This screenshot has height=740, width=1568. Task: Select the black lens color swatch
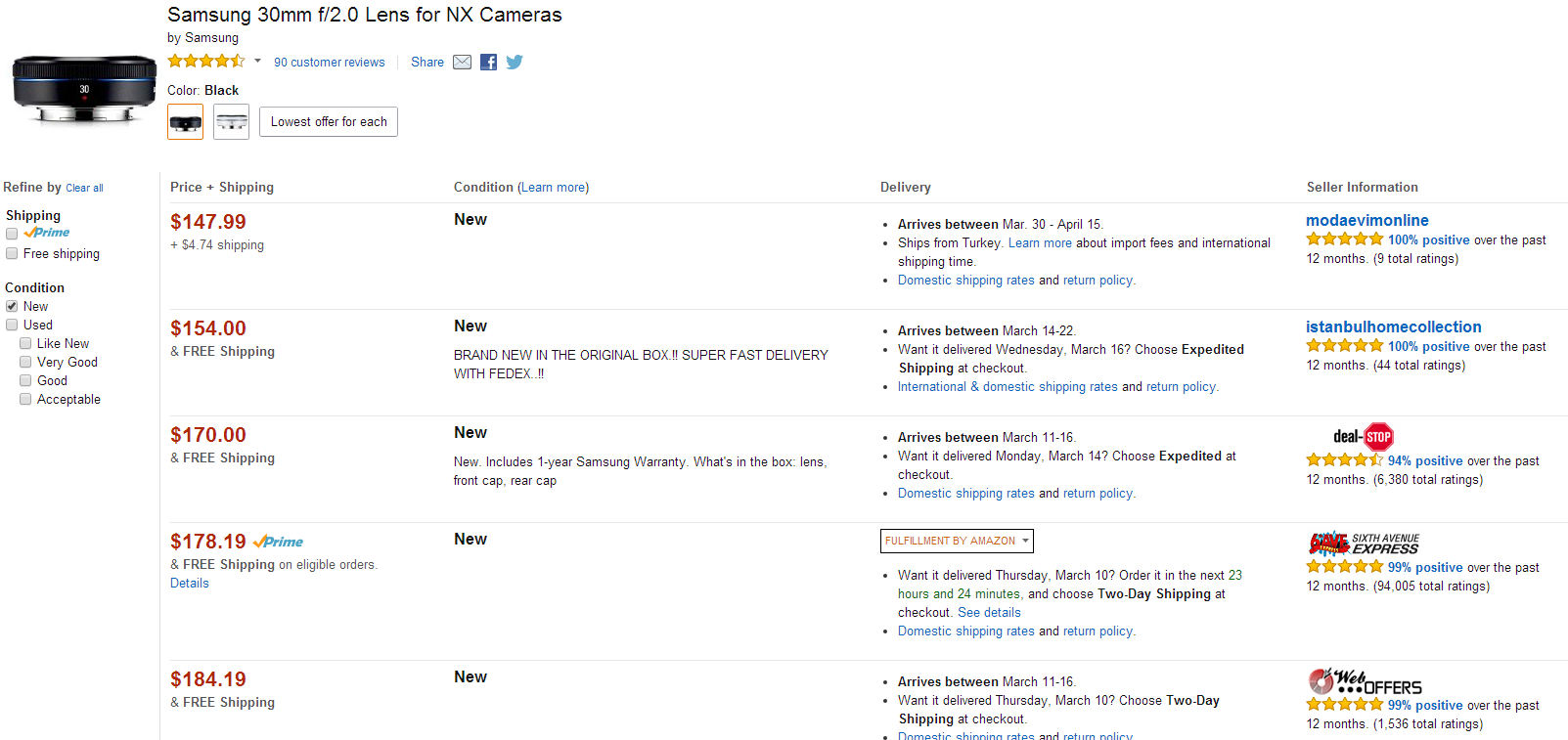click(x=185, y=122)
